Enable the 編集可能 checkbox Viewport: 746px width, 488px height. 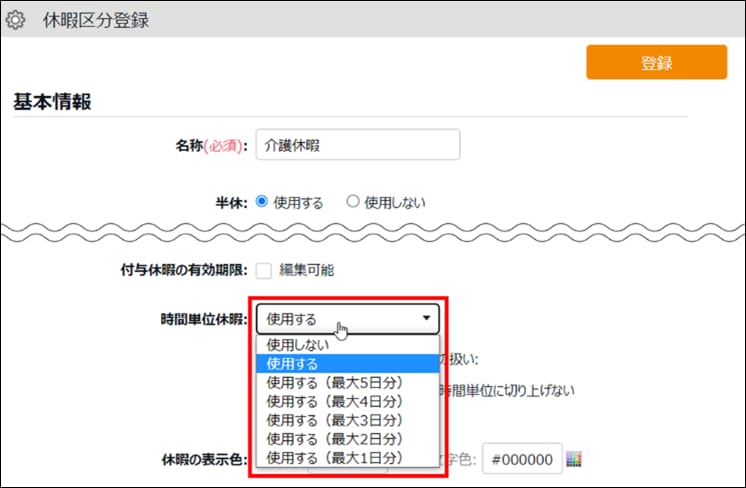click(x=264, y=270)
